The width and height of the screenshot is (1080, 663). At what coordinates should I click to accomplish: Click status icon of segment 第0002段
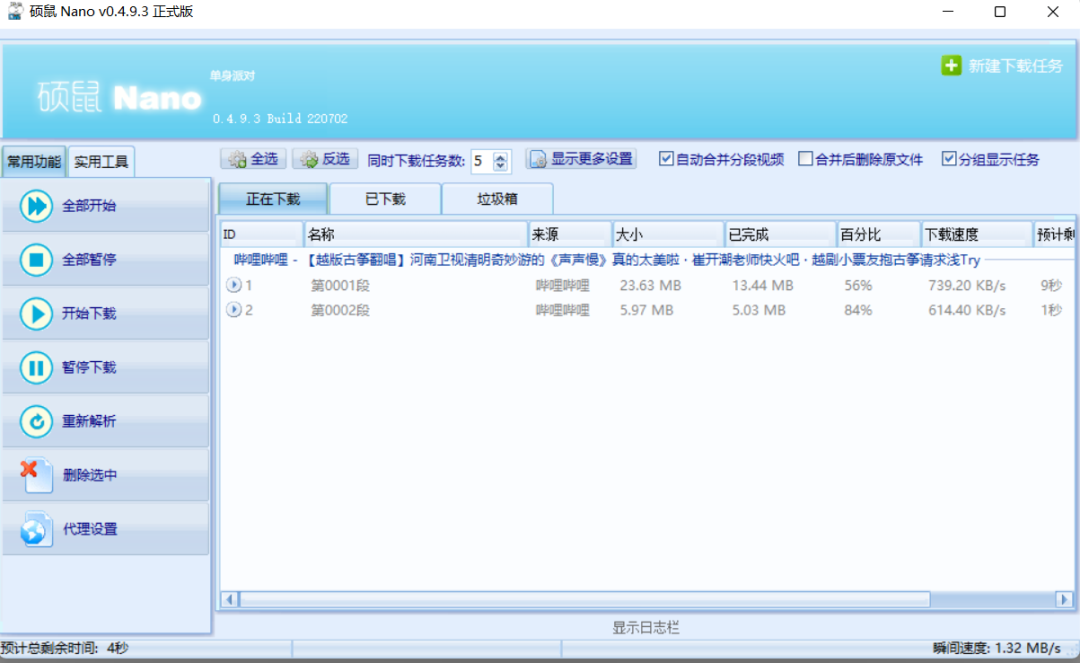pos(233,310)
